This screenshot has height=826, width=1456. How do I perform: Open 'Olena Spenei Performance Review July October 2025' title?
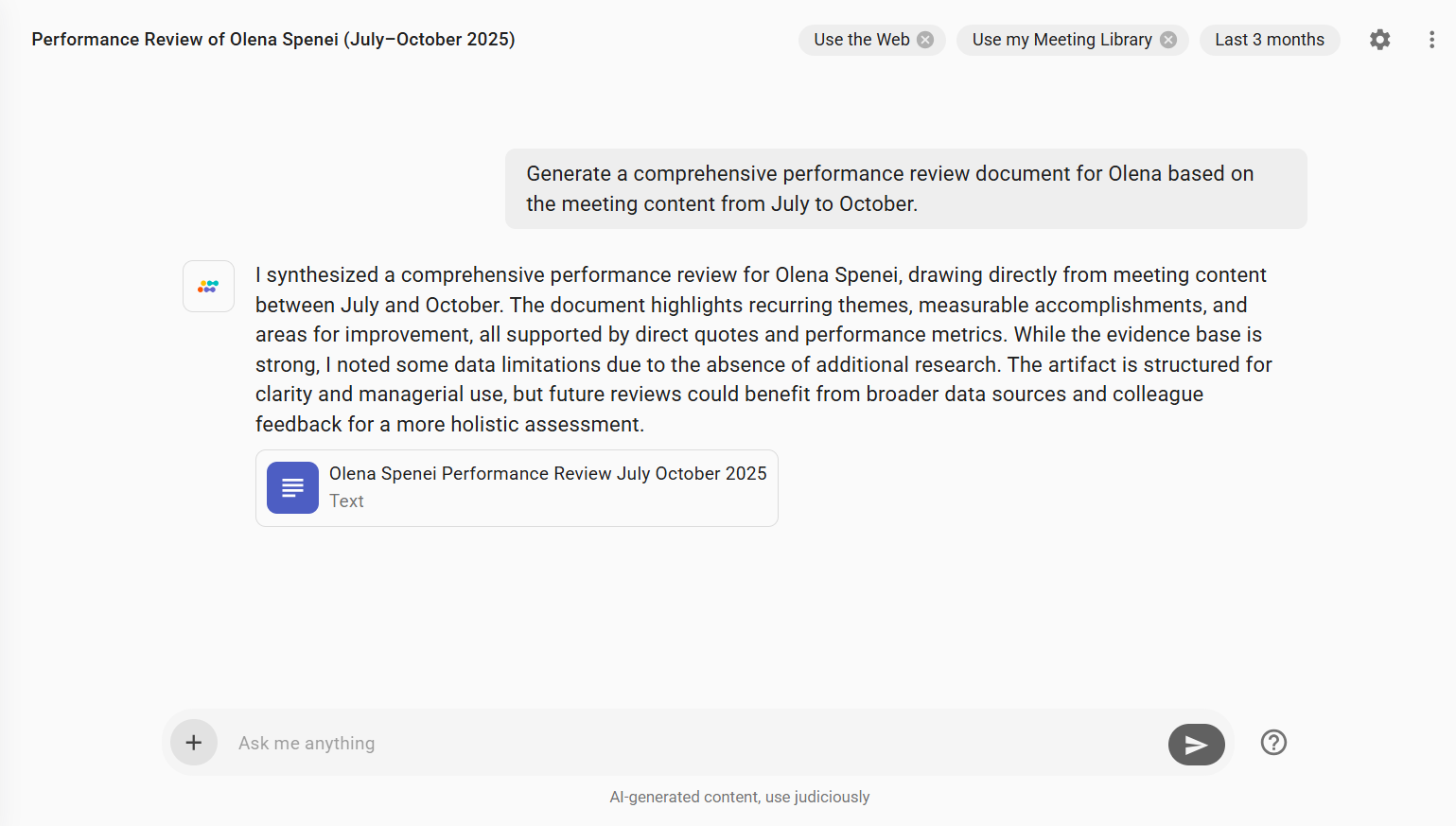click(548, 473)
